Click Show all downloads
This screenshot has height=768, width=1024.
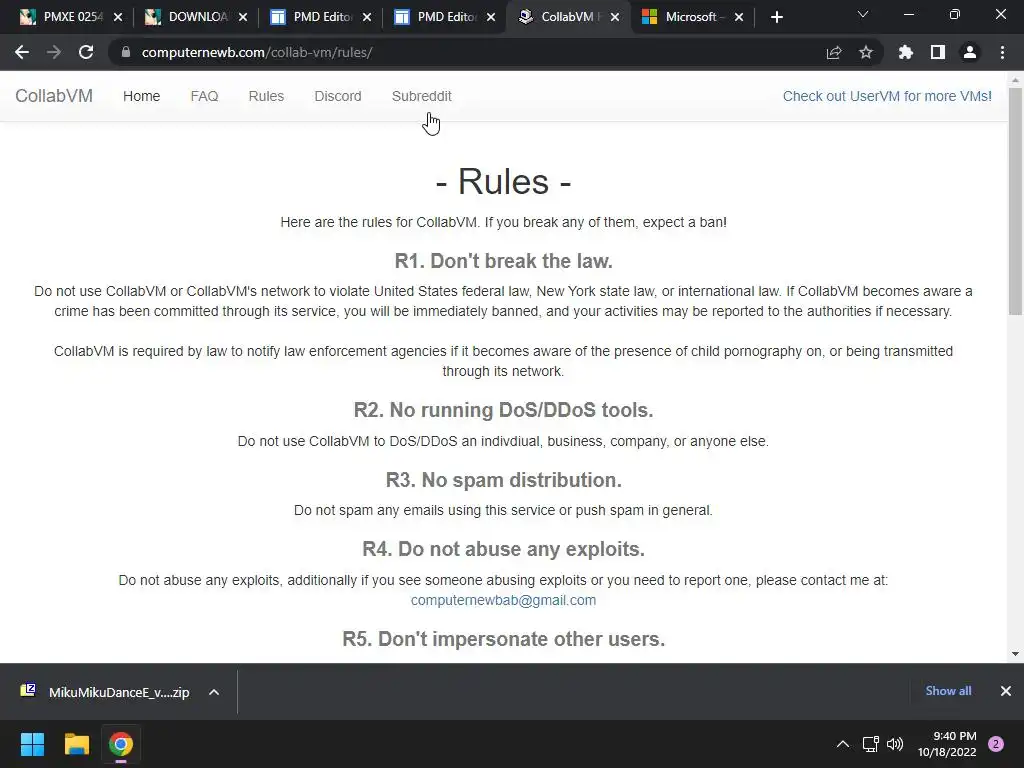click(948, 691)
